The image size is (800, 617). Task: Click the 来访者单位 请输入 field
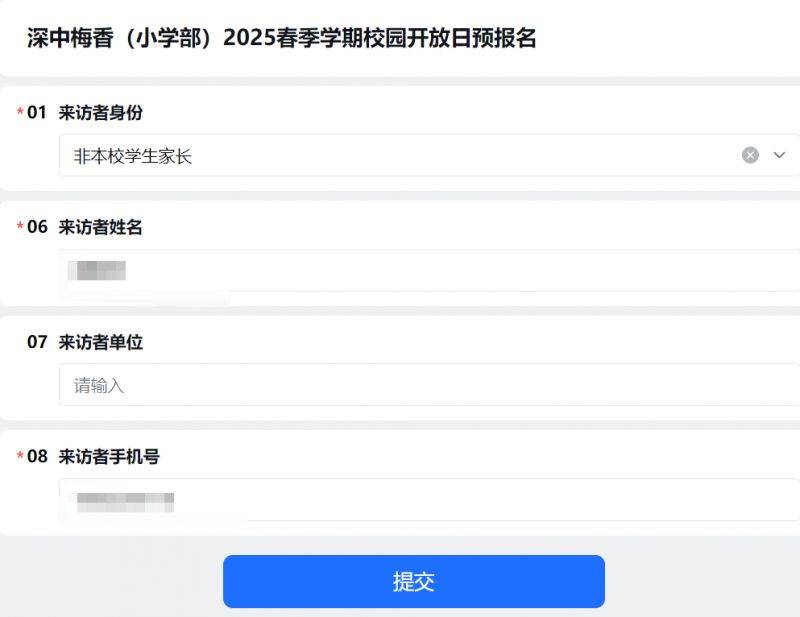(x=429, y=385)
